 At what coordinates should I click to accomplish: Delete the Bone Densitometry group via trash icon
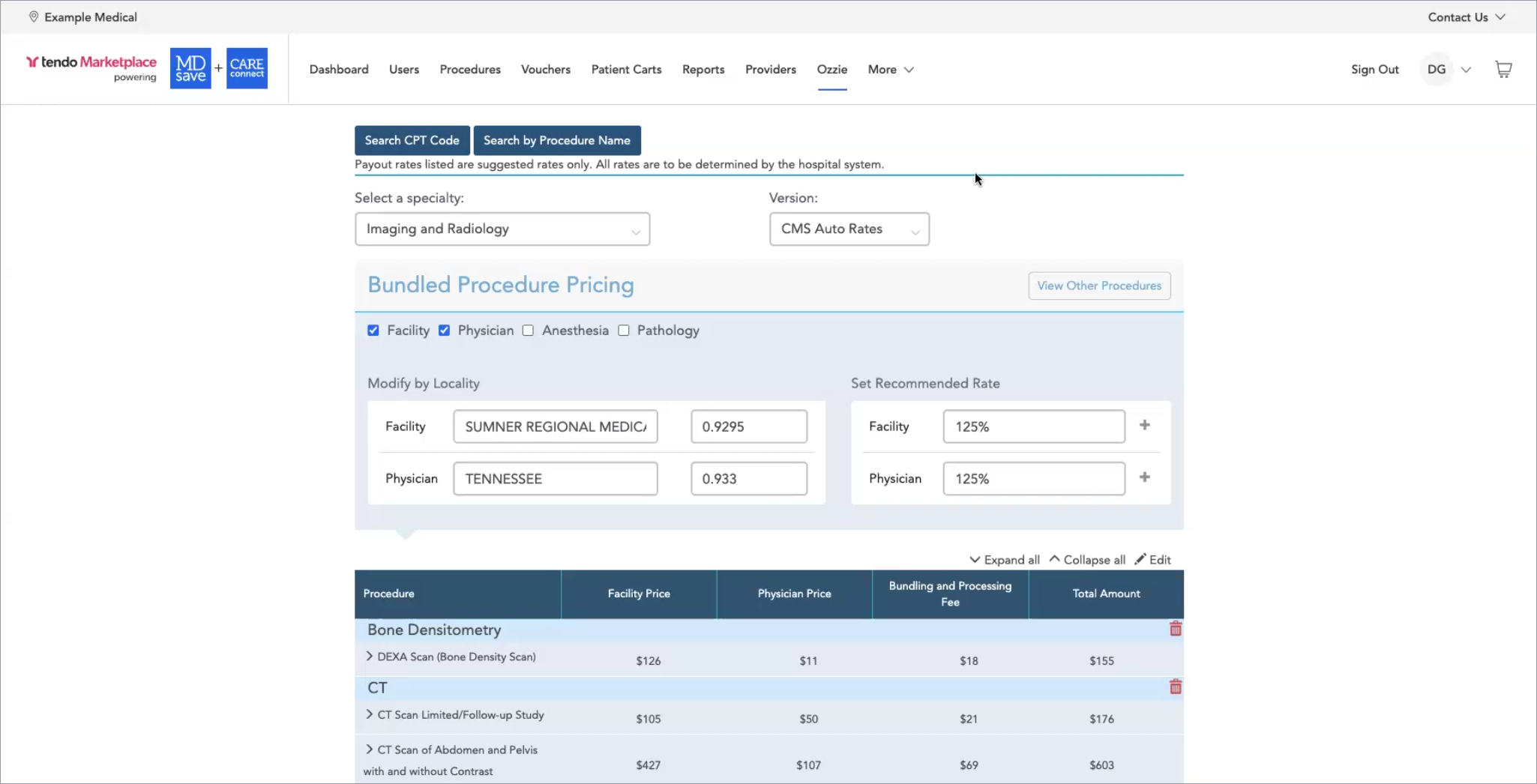(1175, 629)
